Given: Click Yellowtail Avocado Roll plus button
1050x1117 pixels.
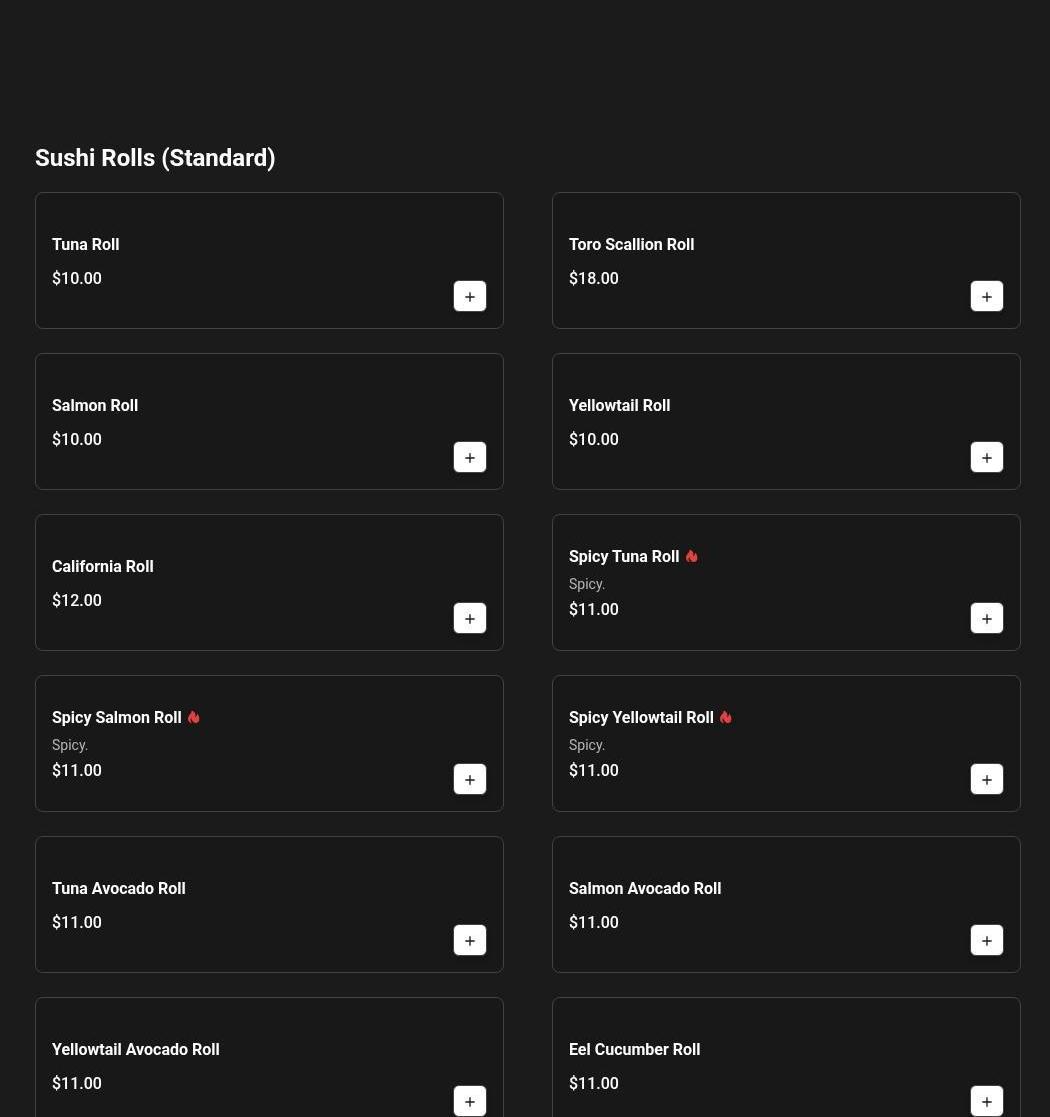Looking at the screenshot, I should [470, 1101].
